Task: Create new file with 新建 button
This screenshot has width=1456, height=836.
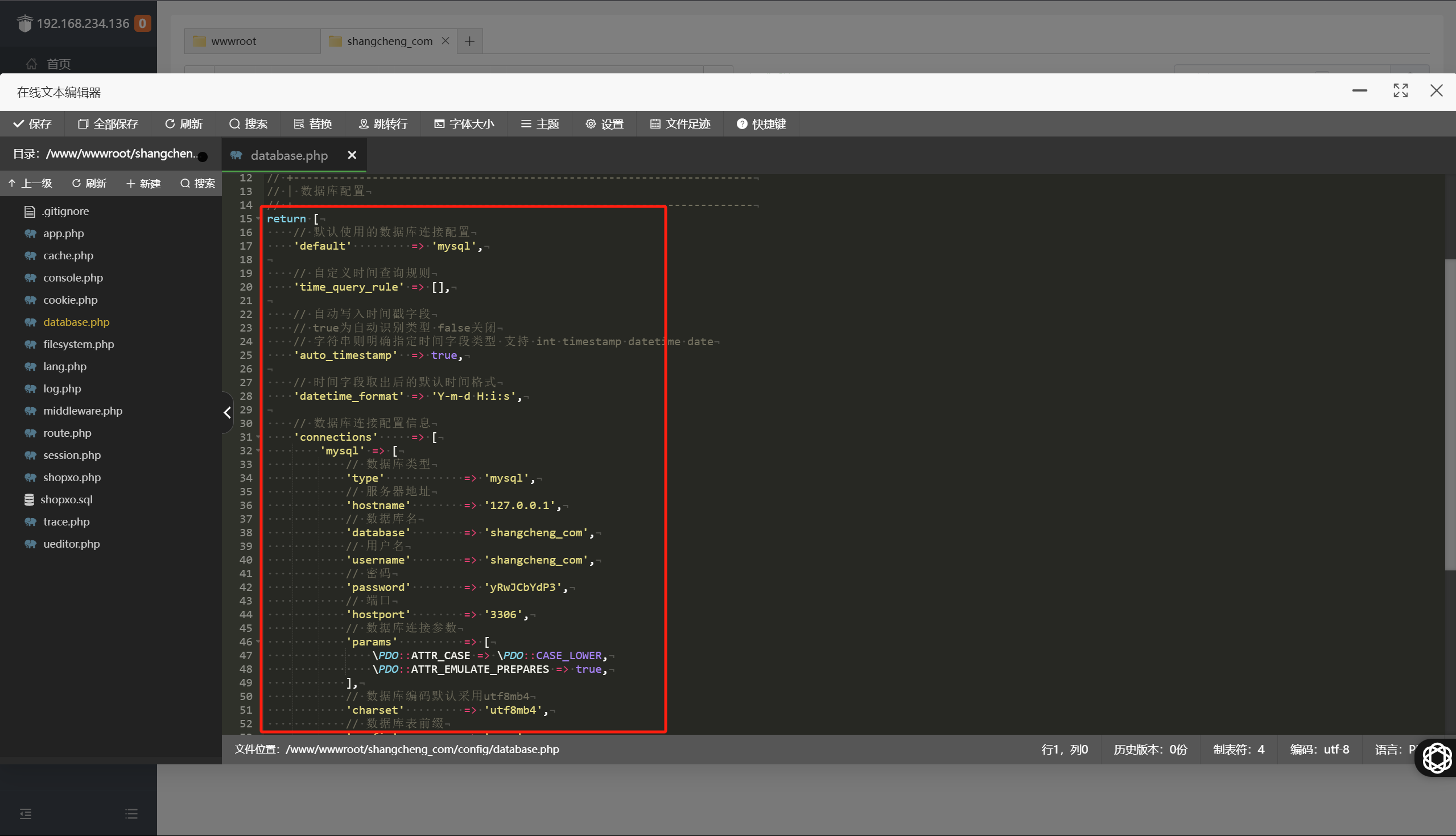Action: click(143, 183)
